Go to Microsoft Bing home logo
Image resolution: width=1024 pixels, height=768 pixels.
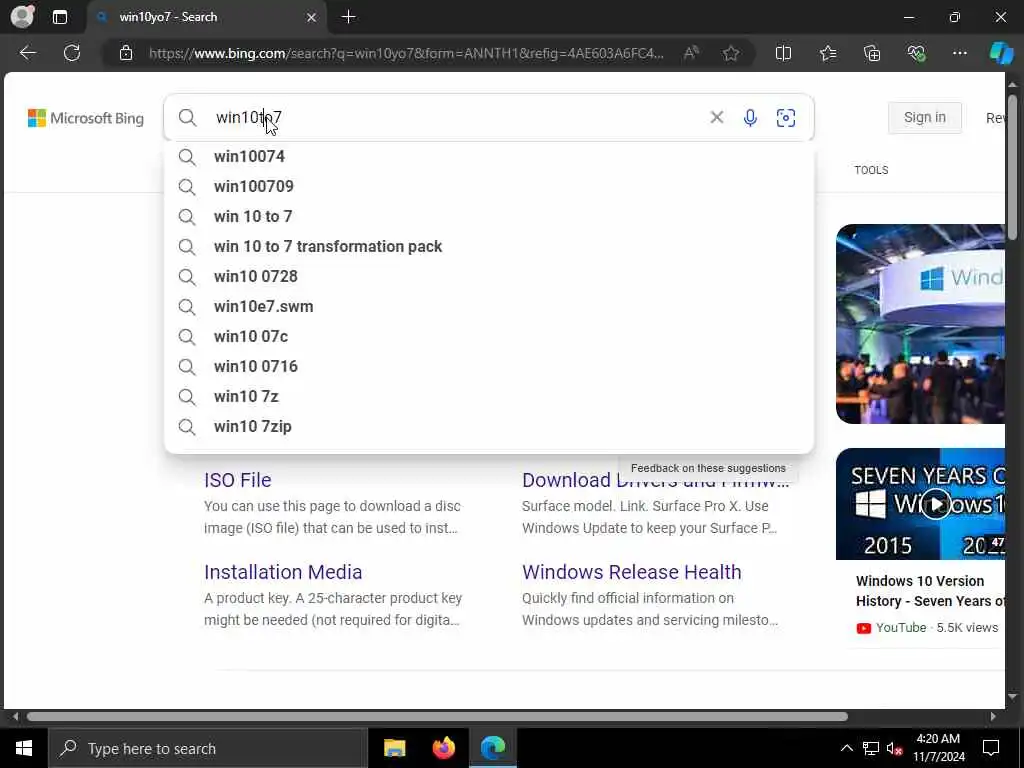(86, 118)
